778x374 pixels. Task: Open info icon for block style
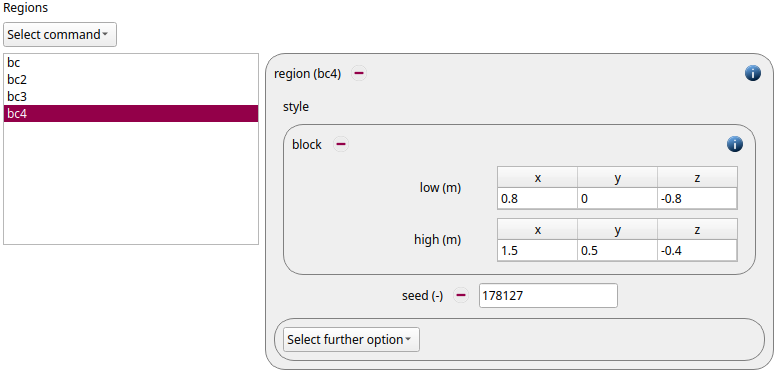click(735, 144)
